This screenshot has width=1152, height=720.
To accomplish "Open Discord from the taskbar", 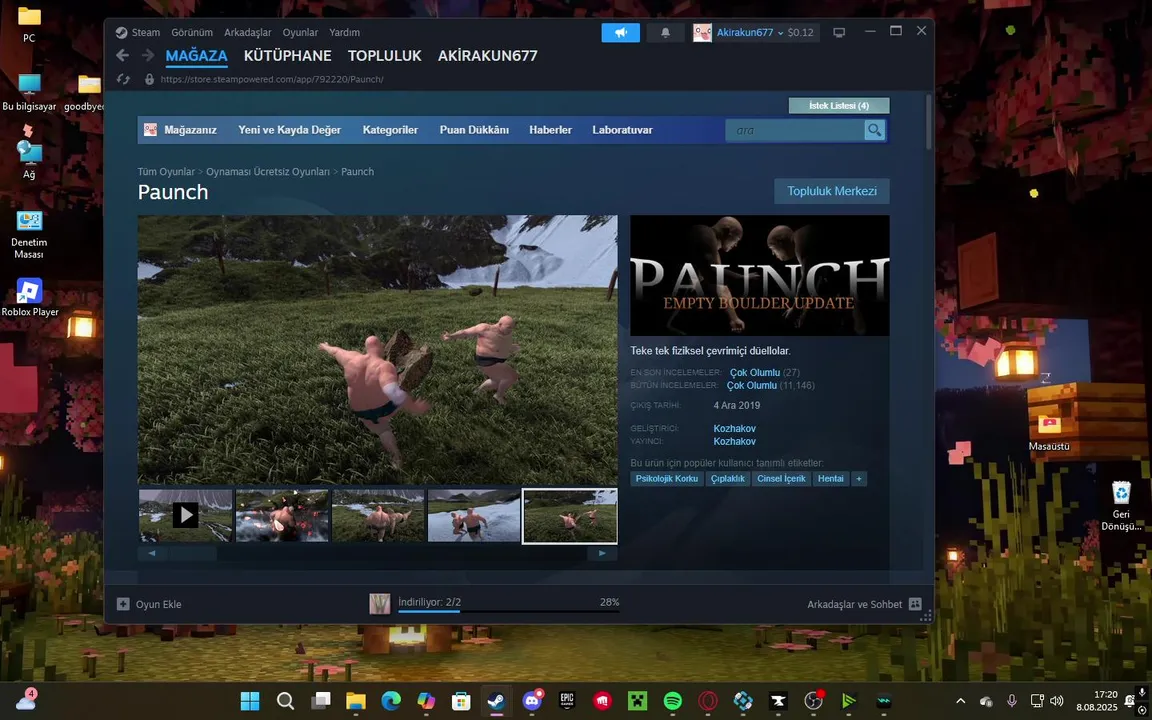I will [532, 701].
